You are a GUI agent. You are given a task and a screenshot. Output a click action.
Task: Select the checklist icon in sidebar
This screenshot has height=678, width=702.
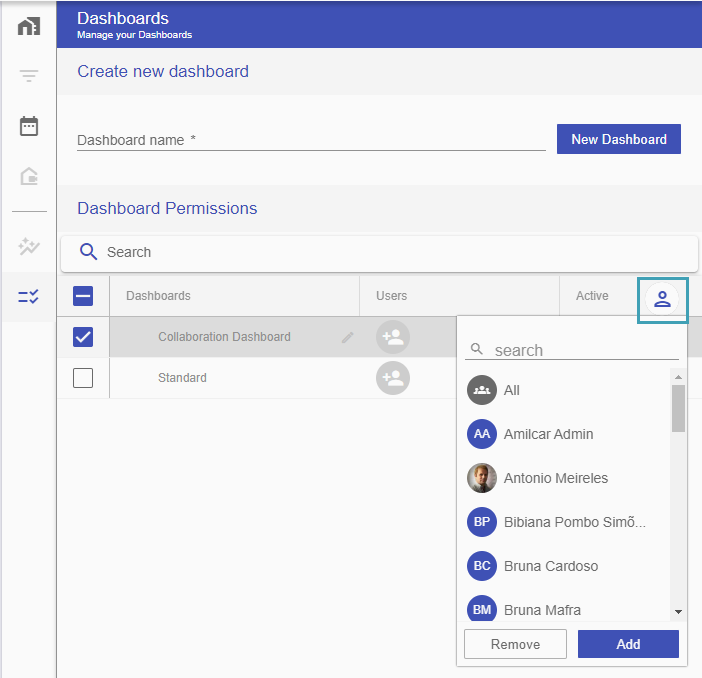click(x=29, y=296)
